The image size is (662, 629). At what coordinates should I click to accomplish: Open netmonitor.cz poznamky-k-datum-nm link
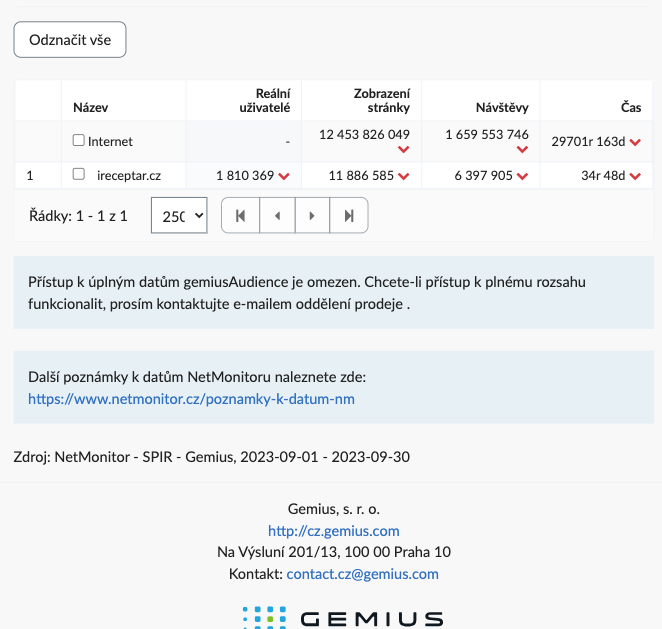pos(191,399)
